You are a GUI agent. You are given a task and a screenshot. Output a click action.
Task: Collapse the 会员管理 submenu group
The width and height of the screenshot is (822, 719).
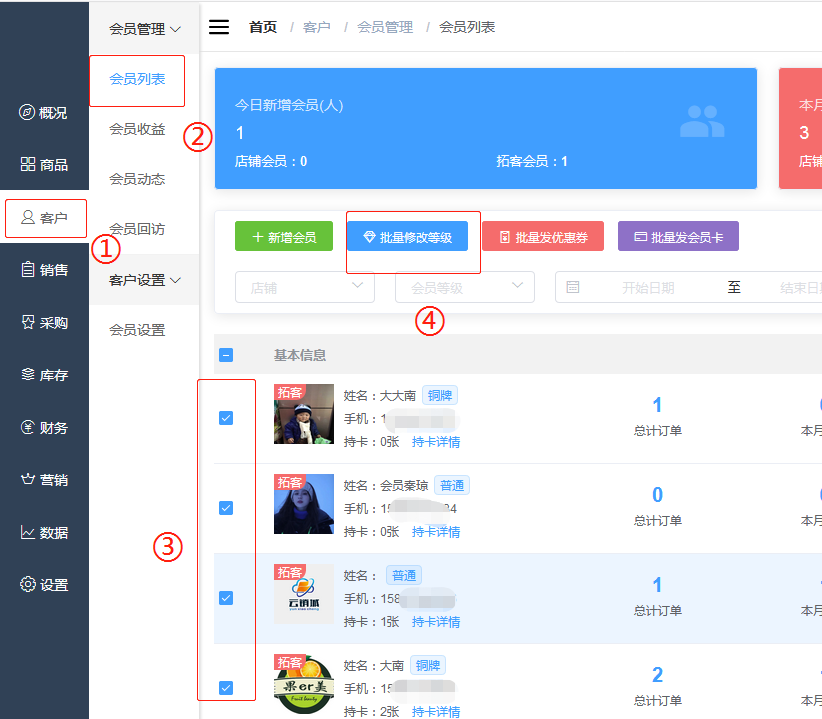pyautogui.click(x=144, y=29)
